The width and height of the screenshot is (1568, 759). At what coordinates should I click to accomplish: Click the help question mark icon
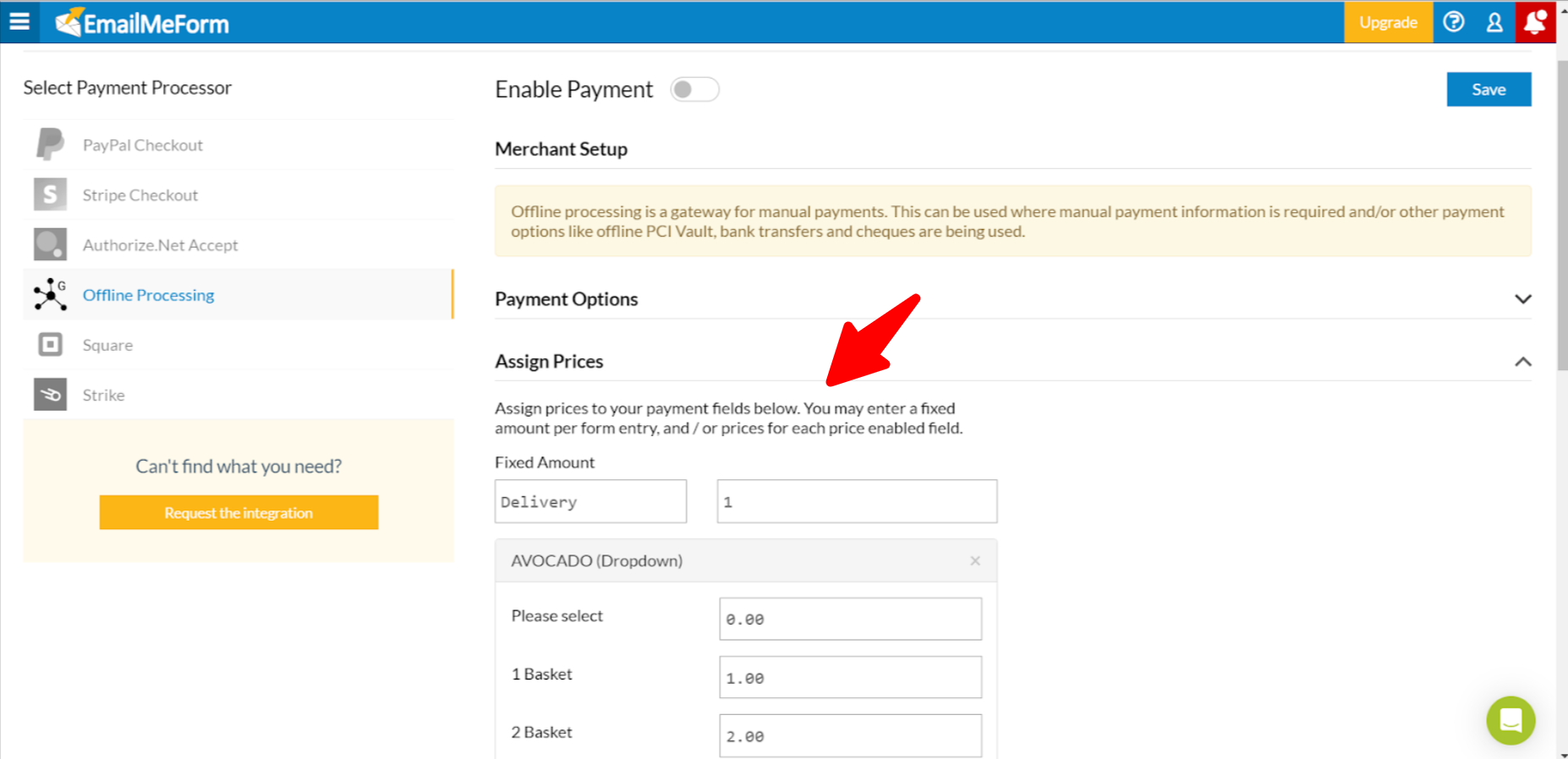coord(1454,22)
